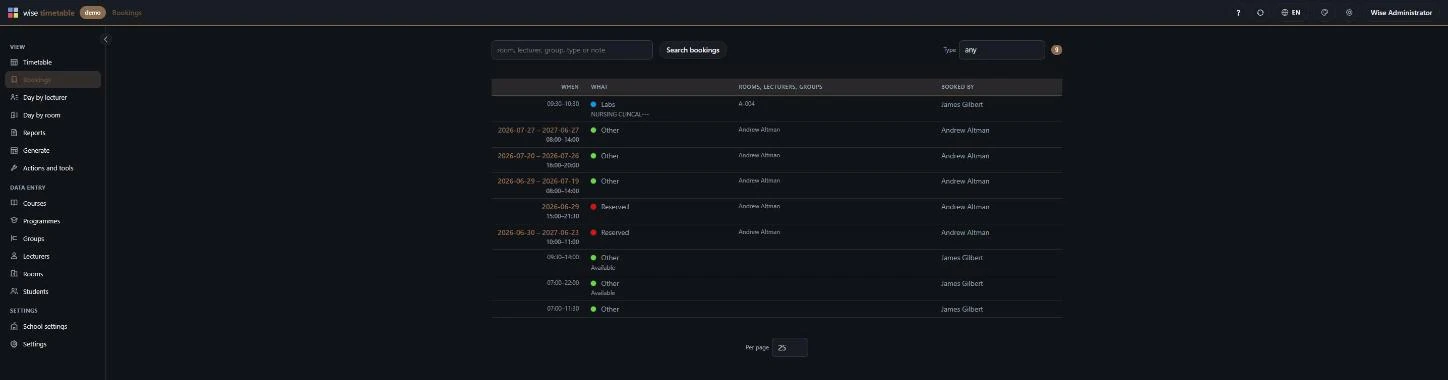
Task: Go to Reports page
Action: click(x=52, y=133)
